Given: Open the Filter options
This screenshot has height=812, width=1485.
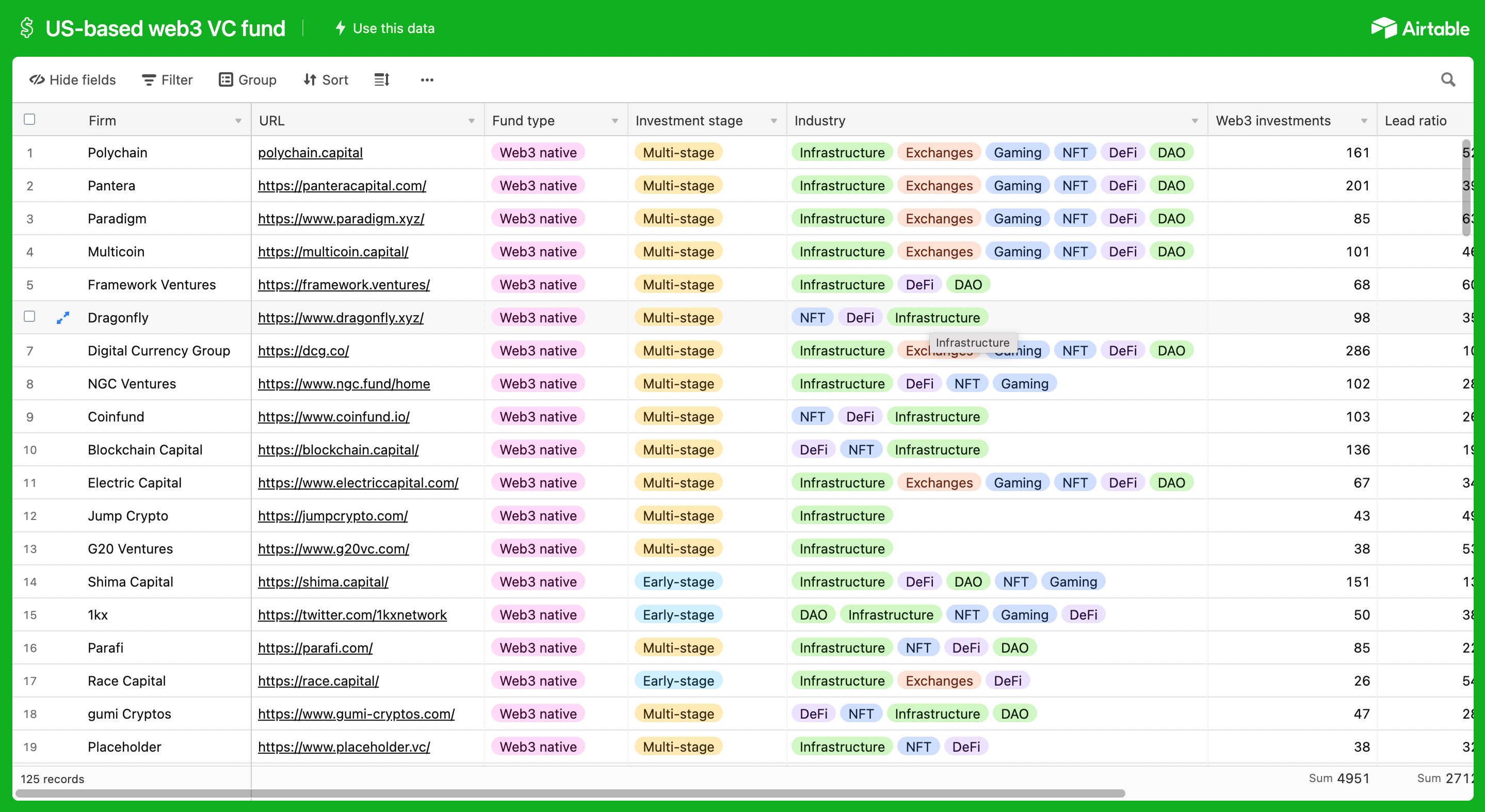Looking at the screenshot, I should tap(167, 79).
